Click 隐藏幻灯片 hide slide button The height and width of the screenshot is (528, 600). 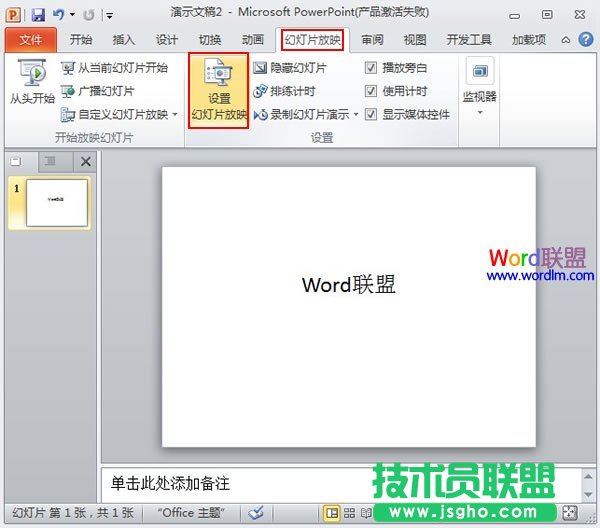[290, 68]
